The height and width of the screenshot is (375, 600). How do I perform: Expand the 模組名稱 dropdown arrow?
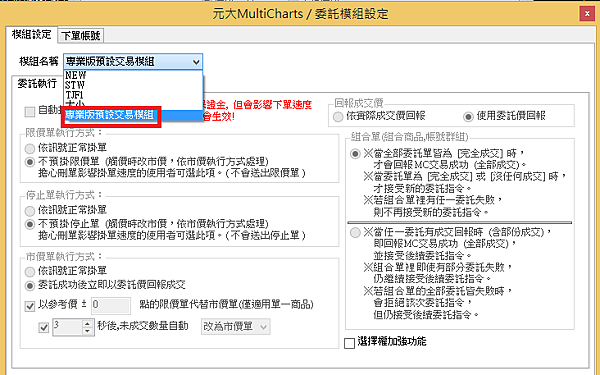pyautogui.click(x=196, y=62)
